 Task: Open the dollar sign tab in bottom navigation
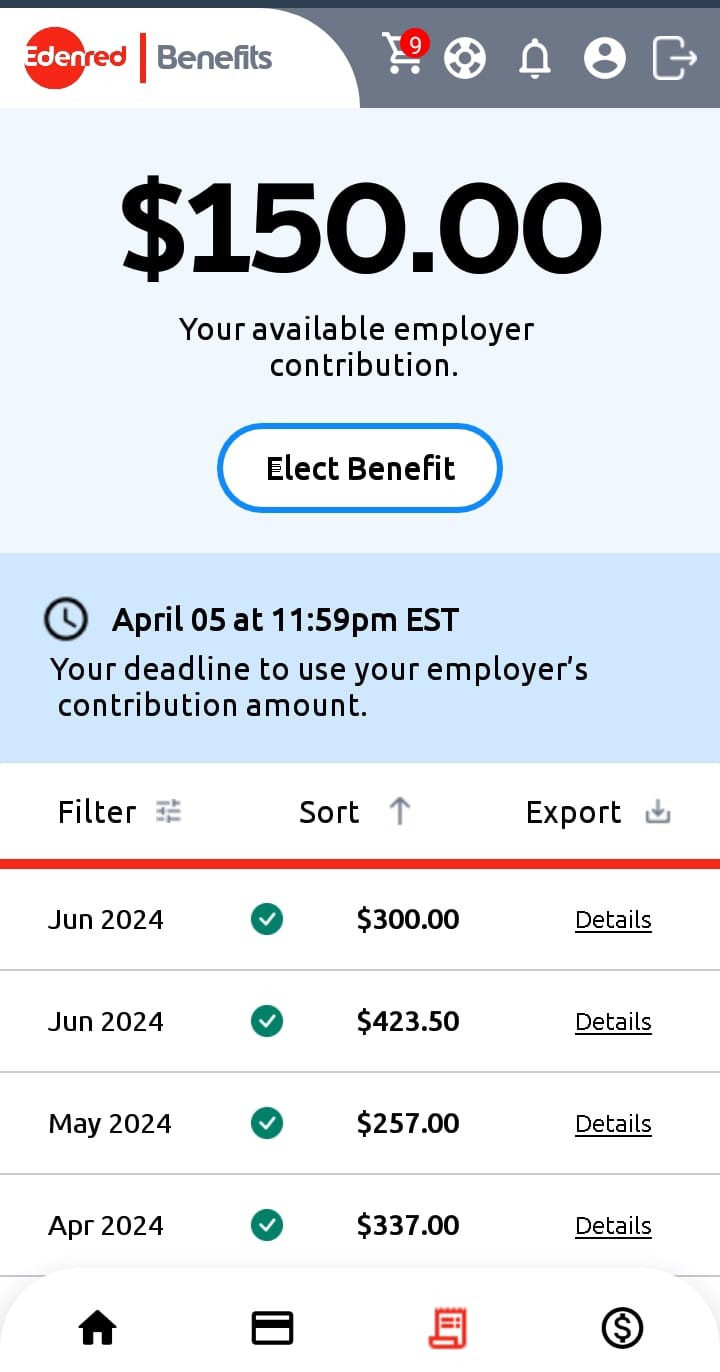pos(622,1328)
